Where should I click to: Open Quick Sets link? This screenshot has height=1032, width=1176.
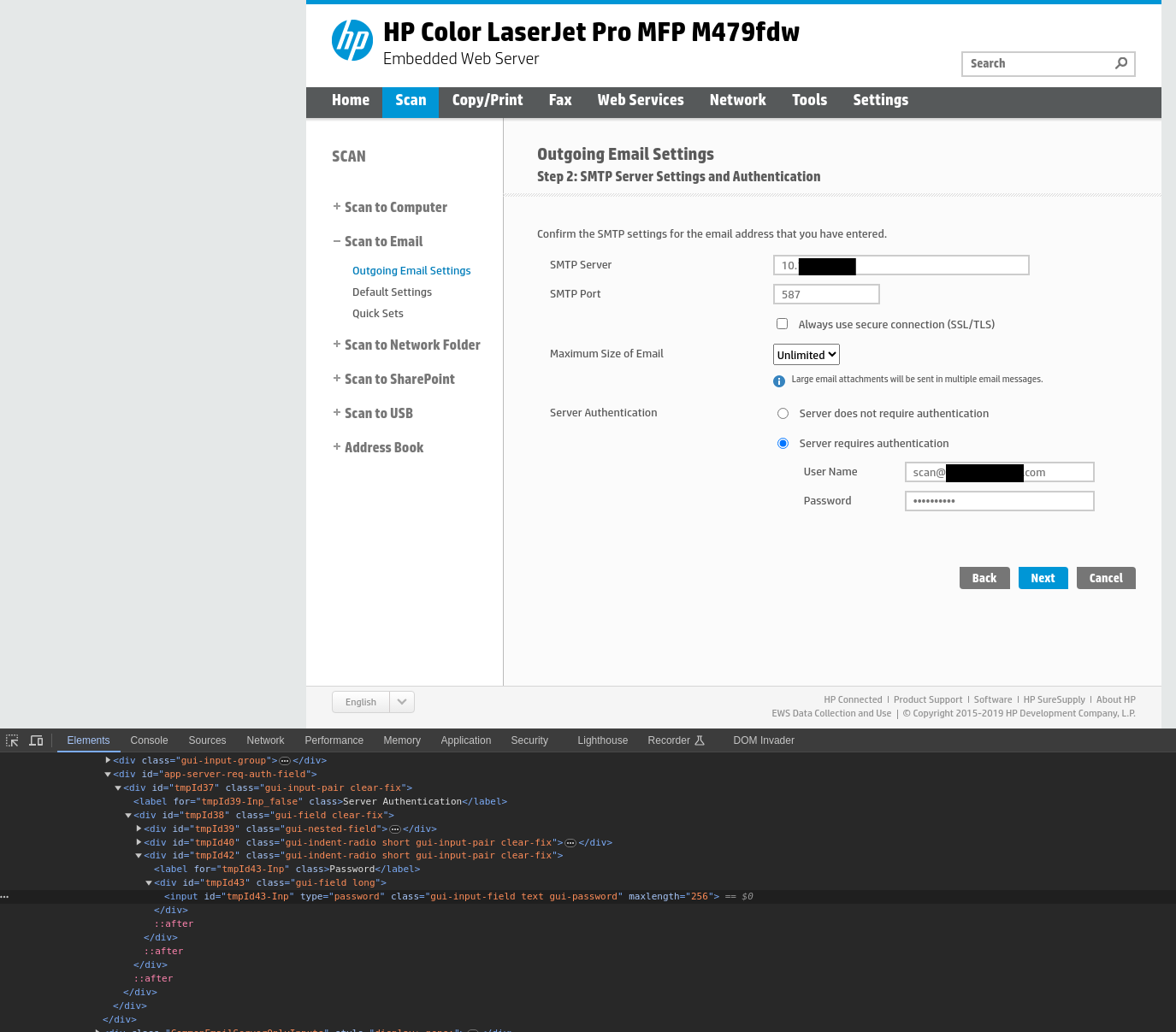(x=378, y=313)
